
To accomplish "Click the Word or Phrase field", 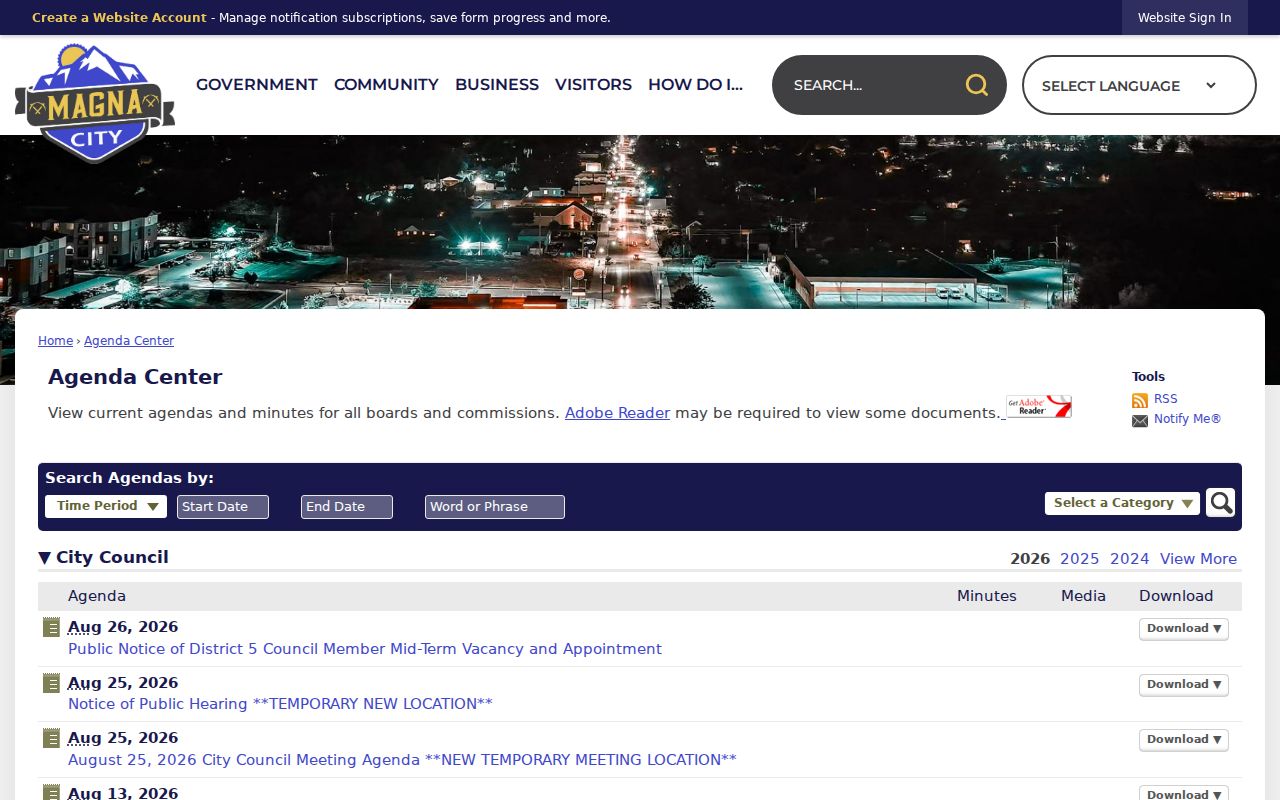I will point(495,507).
